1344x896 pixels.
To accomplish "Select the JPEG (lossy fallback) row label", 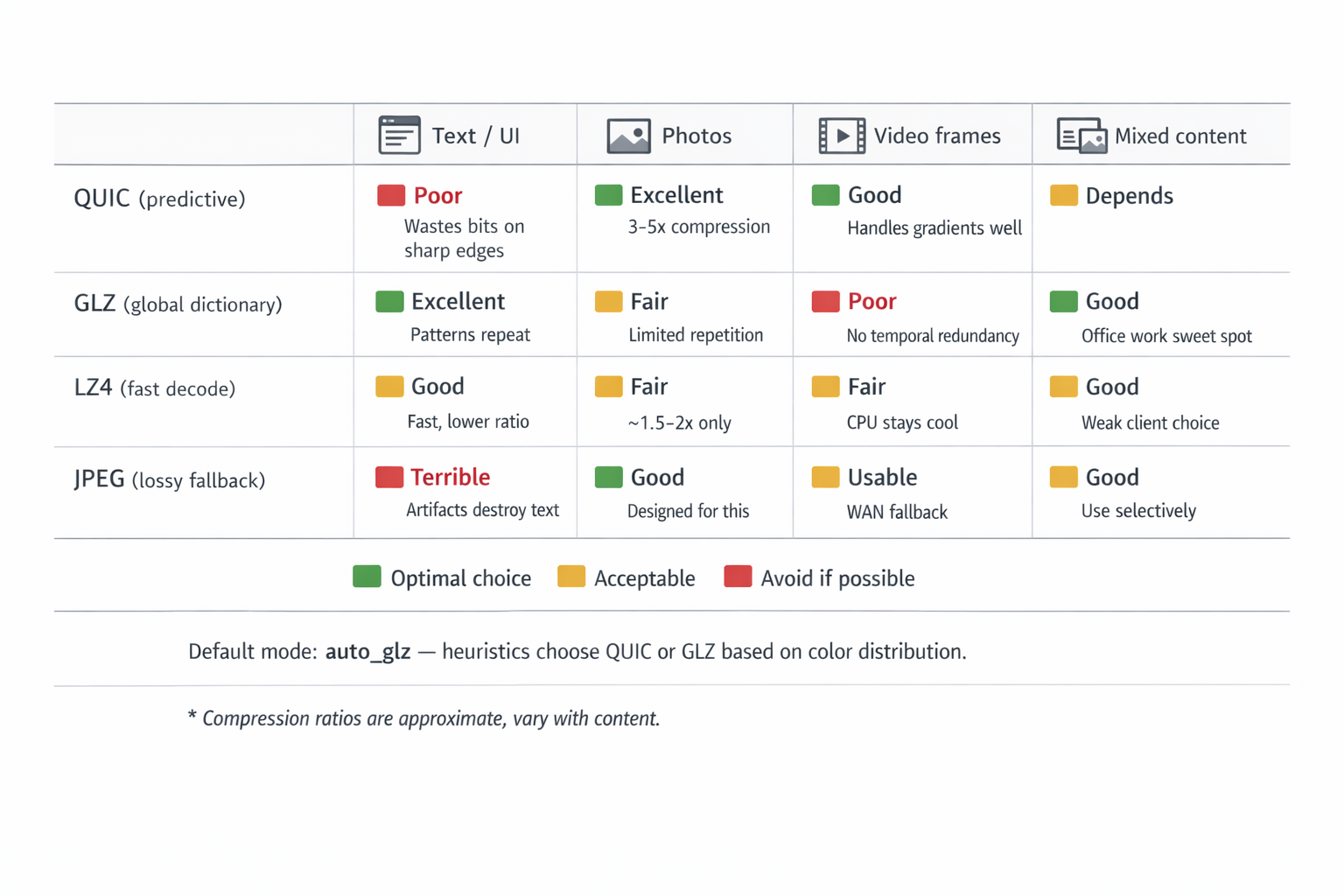I will (169, 479).
